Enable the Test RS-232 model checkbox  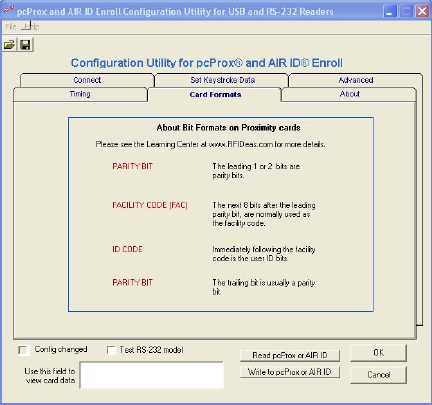tap(111, 350)
